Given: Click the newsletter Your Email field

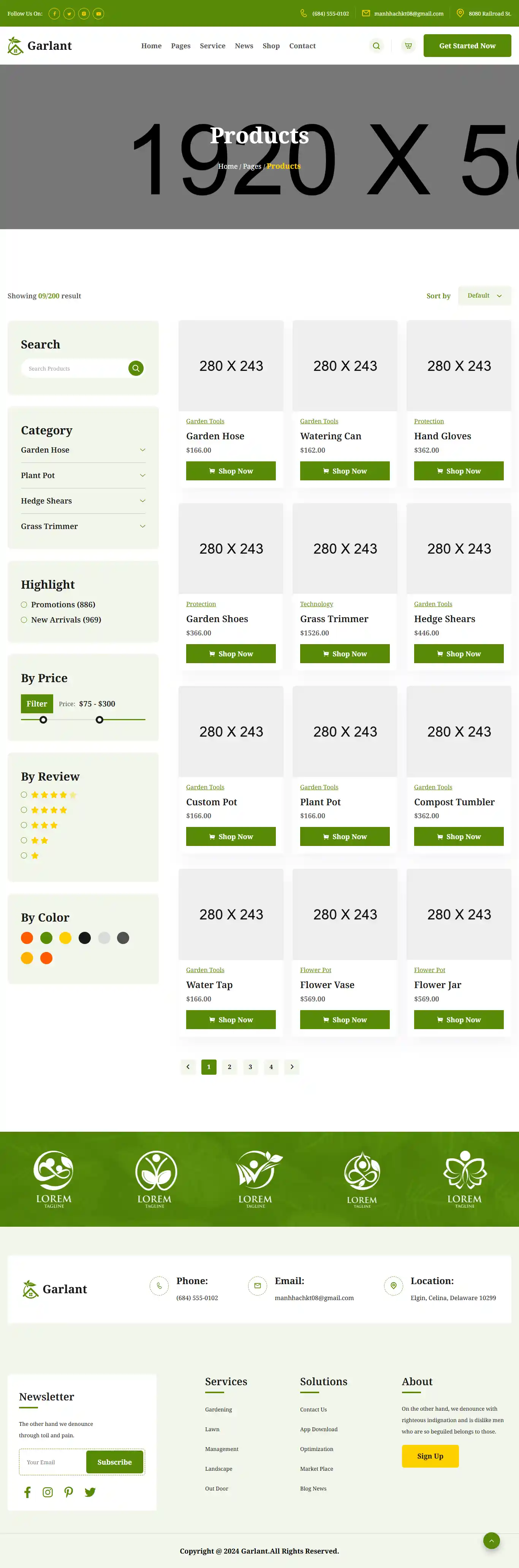Looking at the screenshot, I should 53,1462.
